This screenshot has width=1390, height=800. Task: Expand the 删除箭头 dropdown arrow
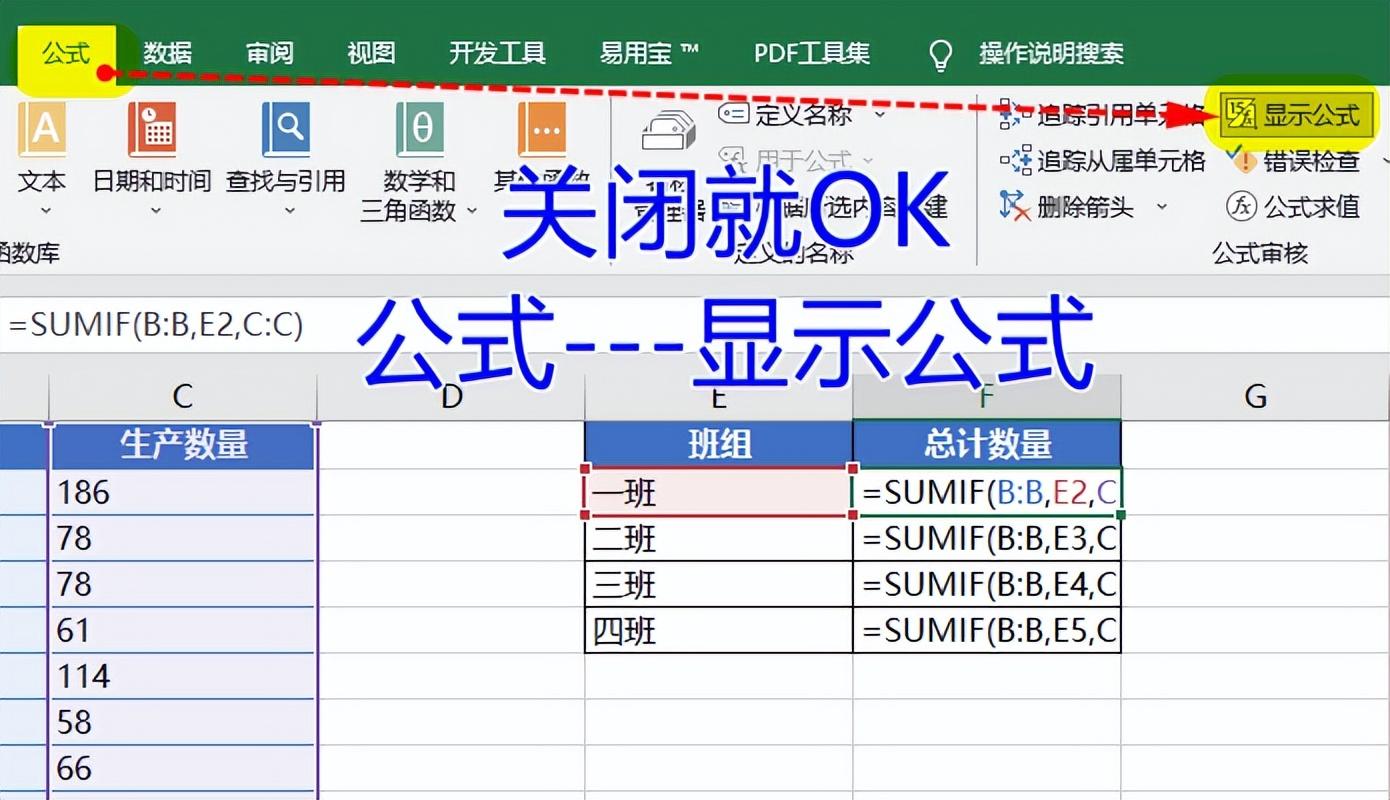point(1161,207)
